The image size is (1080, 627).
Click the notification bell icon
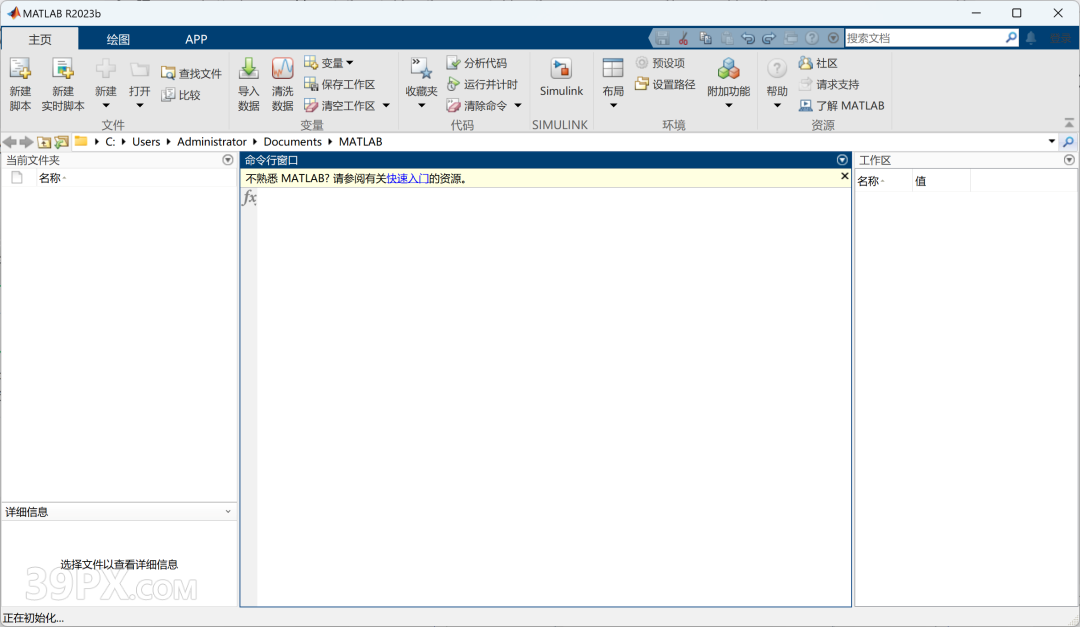tap(1031, 39)
